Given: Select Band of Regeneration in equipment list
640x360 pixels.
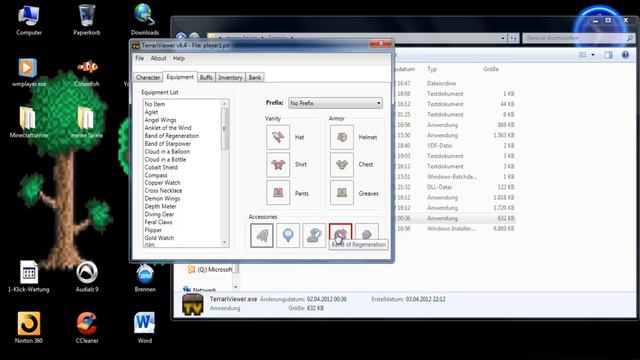Looking at the screenshot, I should [171, 136].
